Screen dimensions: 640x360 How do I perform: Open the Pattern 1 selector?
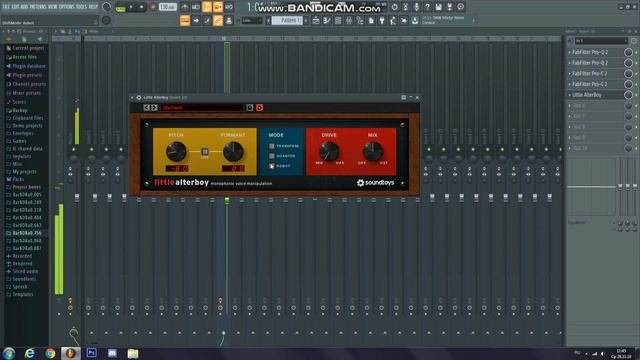coord(287,20)
